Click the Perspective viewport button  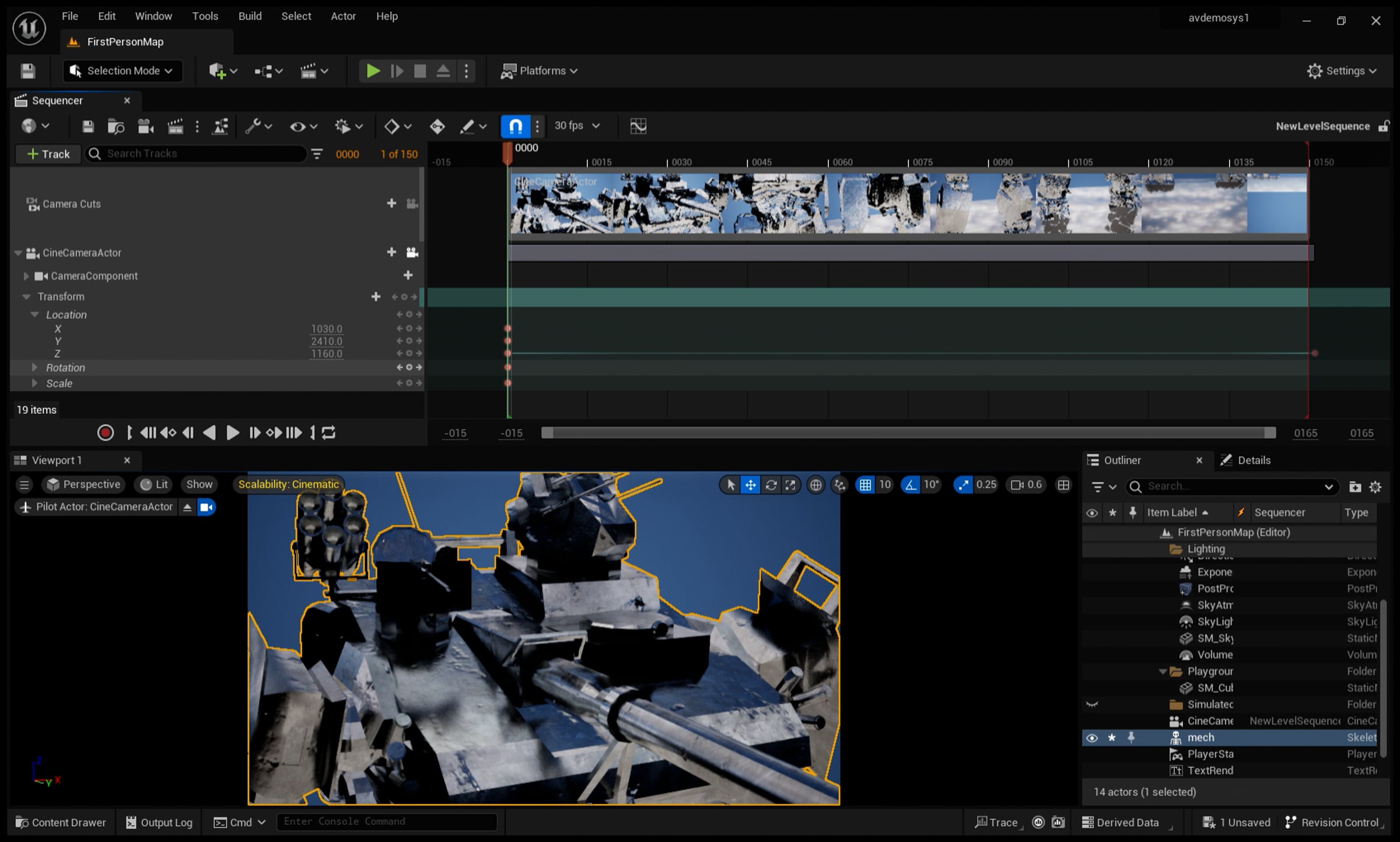pos(84,484)
